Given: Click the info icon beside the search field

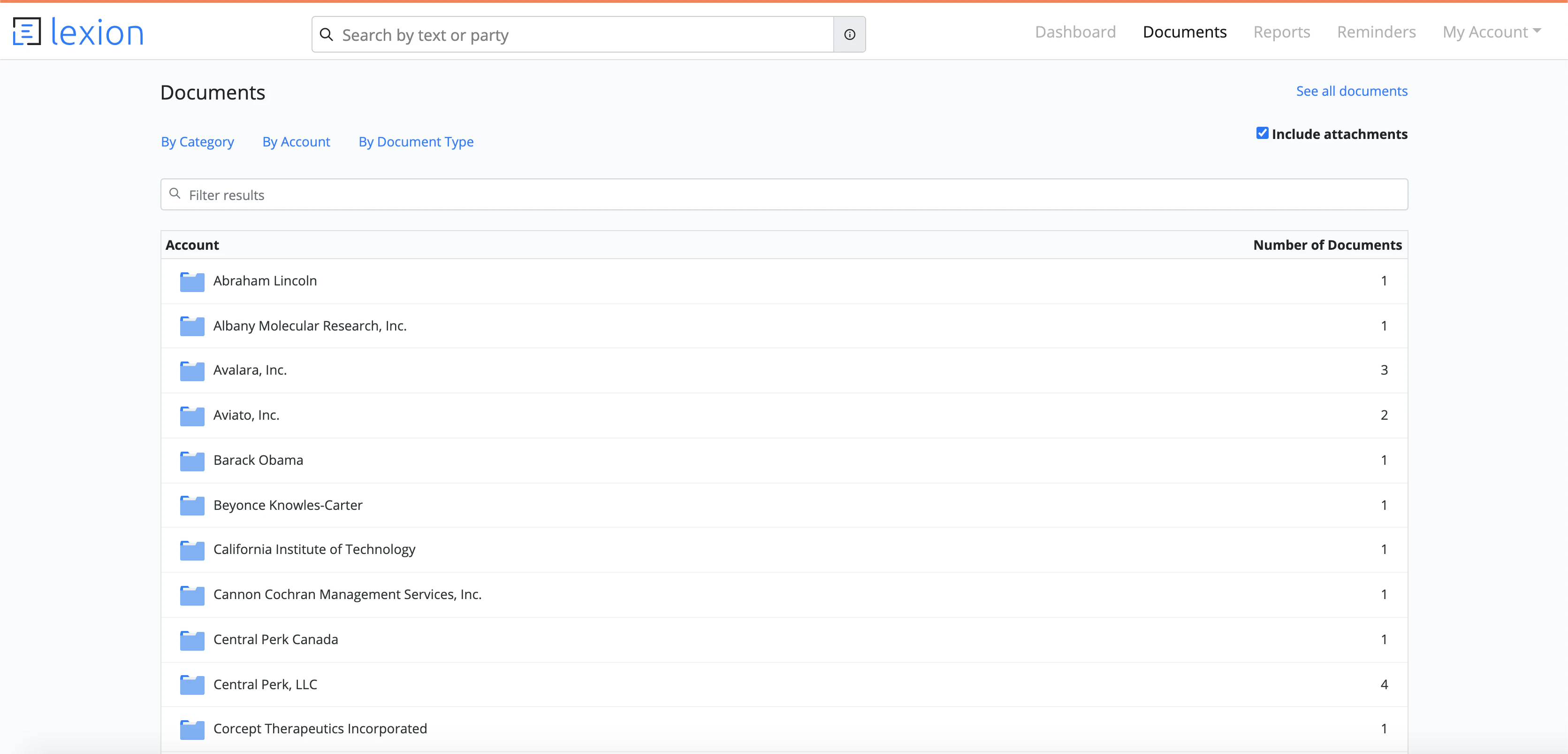Looking at the screenshot, I should (x=849, y=35).
